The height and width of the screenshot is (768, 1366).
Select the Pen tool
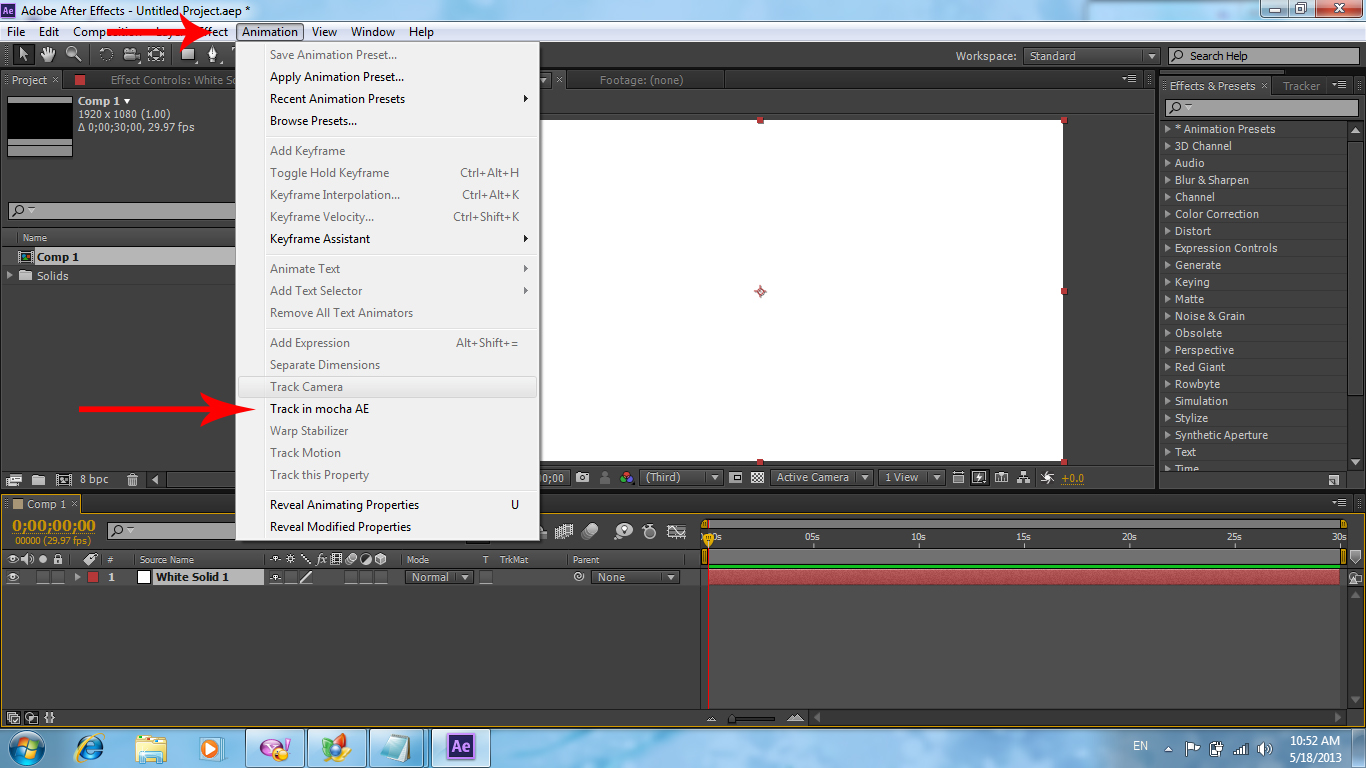213,54
